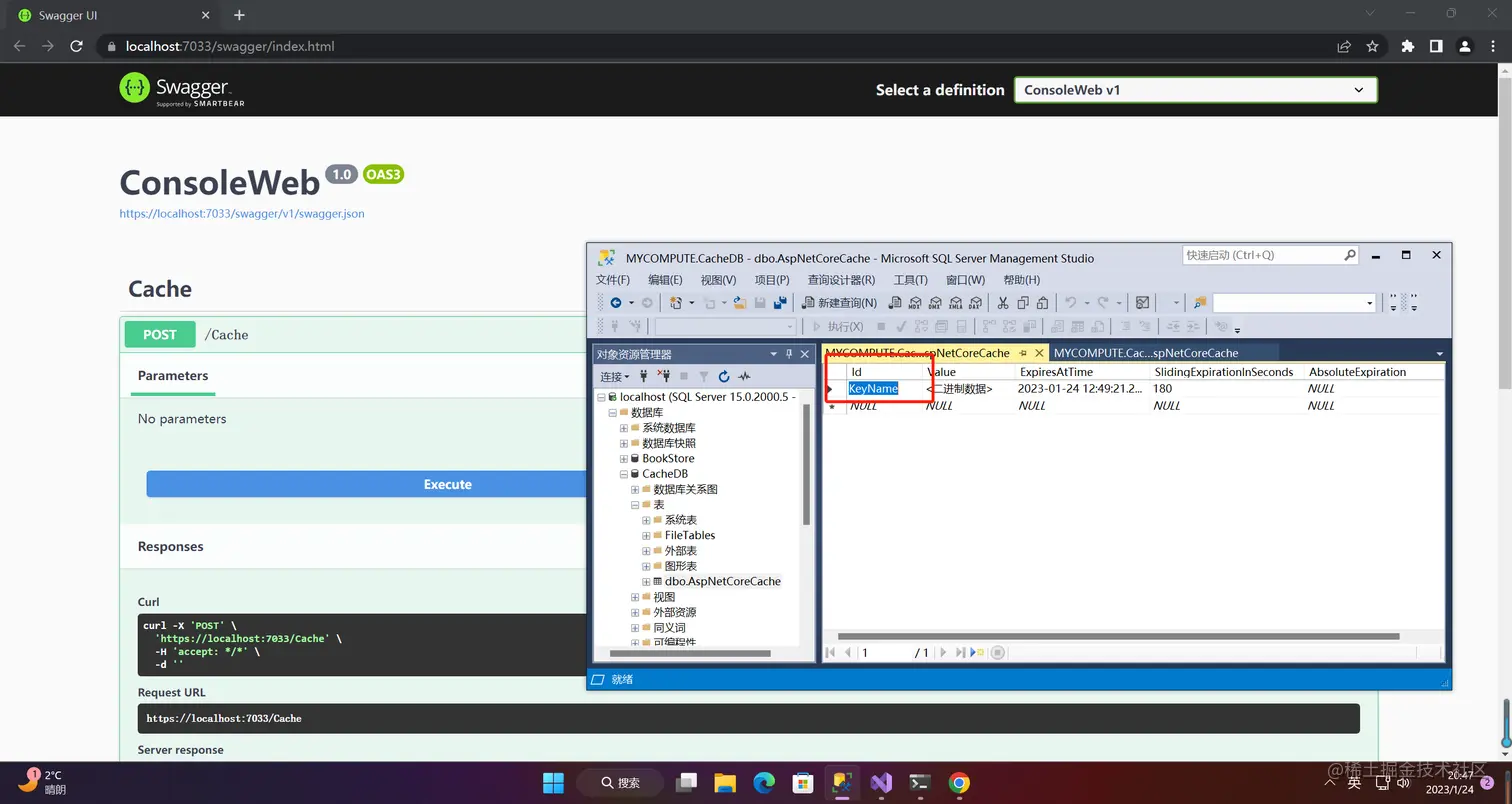
Task: Bookmark this page with the star icon
Action: point(1373,46)
